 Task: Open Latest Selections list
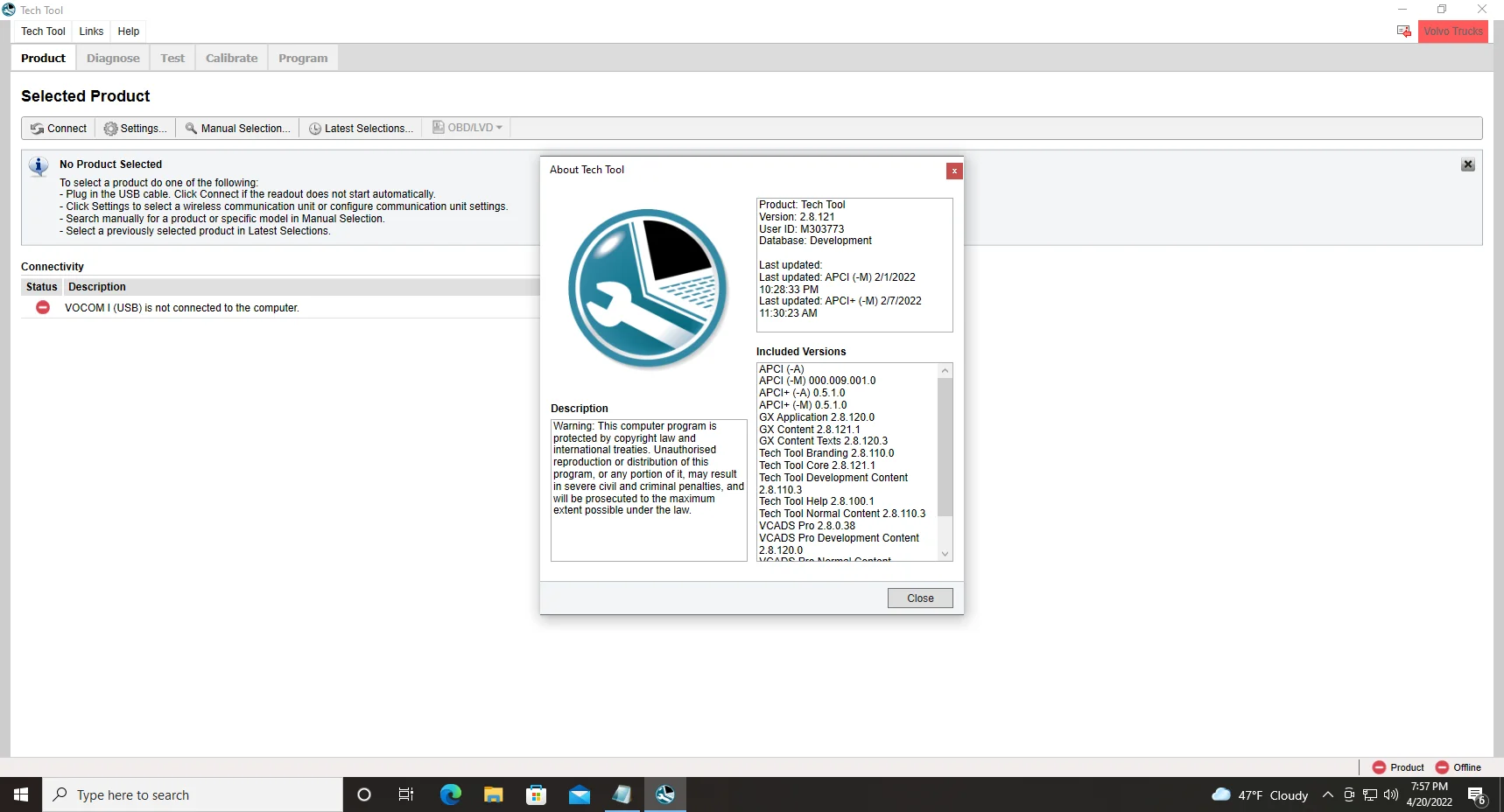pos(361,128)
